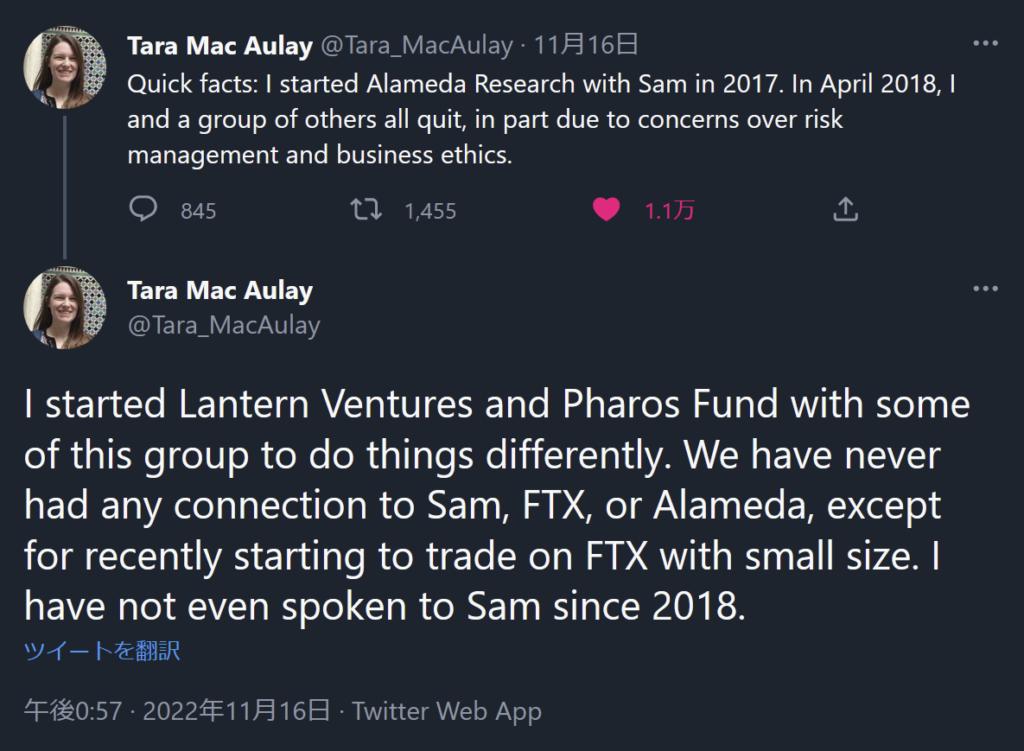This screenshot has width=1024, height=751.
Task: Click the Twitter Web App source label
Action: pyautogui.click(x=446, y=711)
